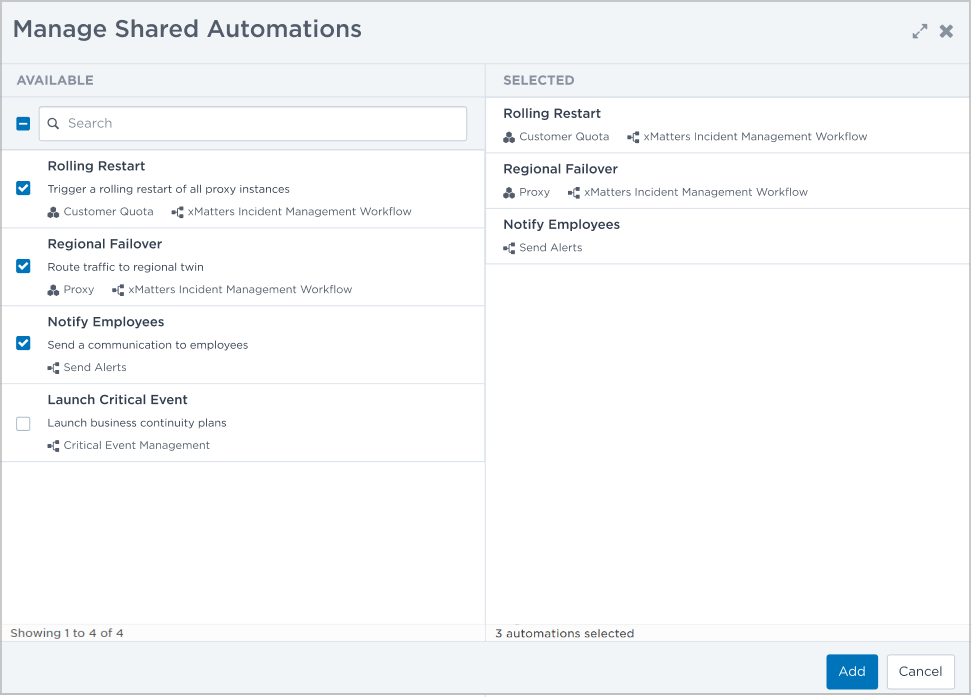Uncheck the Rolling Restart checkbox
Image resolution: width=972 pixels, height=697 pixels.
point(23,188)
